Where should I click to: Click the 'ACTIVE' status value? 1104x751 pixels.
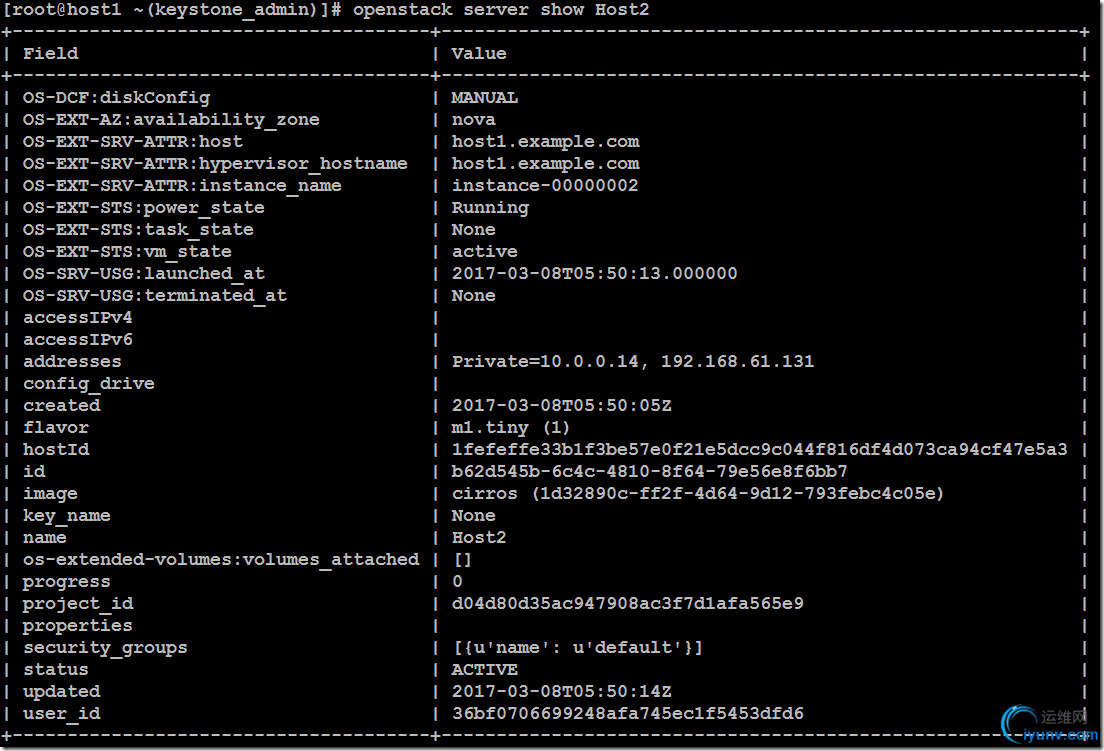(x=484, y=669)
